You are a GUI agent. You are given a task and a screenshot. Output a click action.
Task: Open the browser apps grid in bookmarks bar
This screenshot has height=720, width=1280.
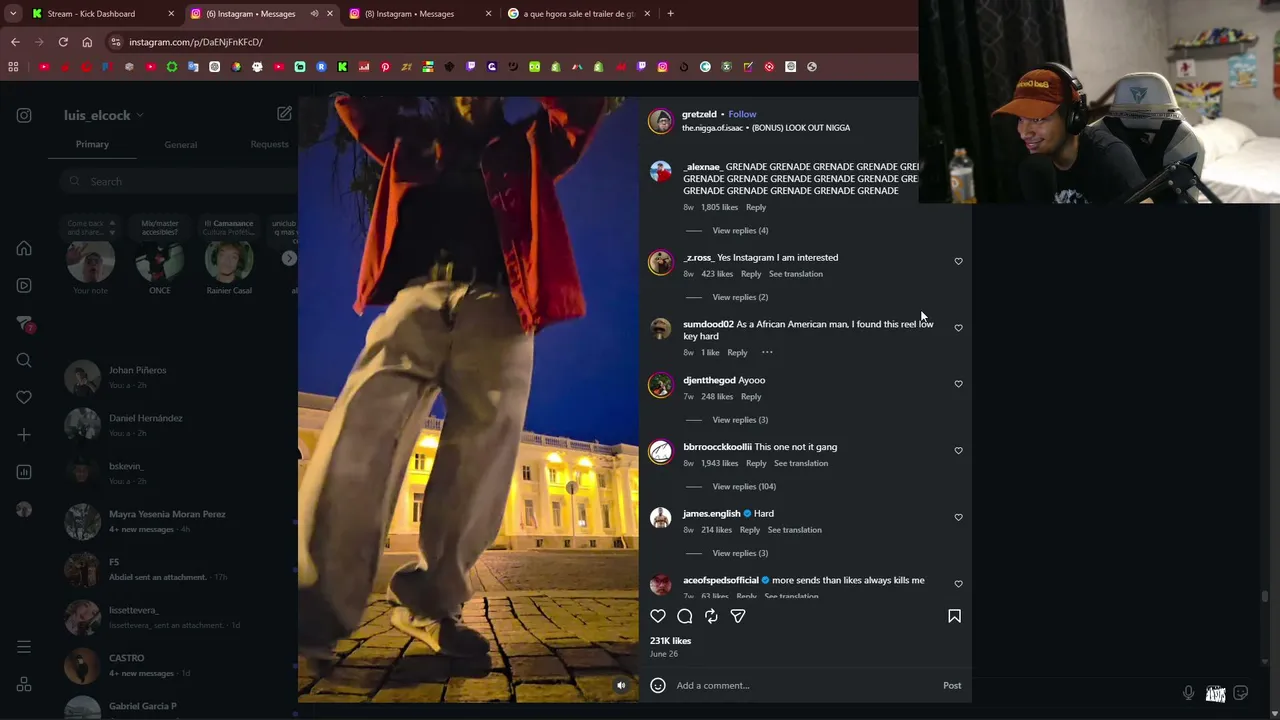point(13,67)
